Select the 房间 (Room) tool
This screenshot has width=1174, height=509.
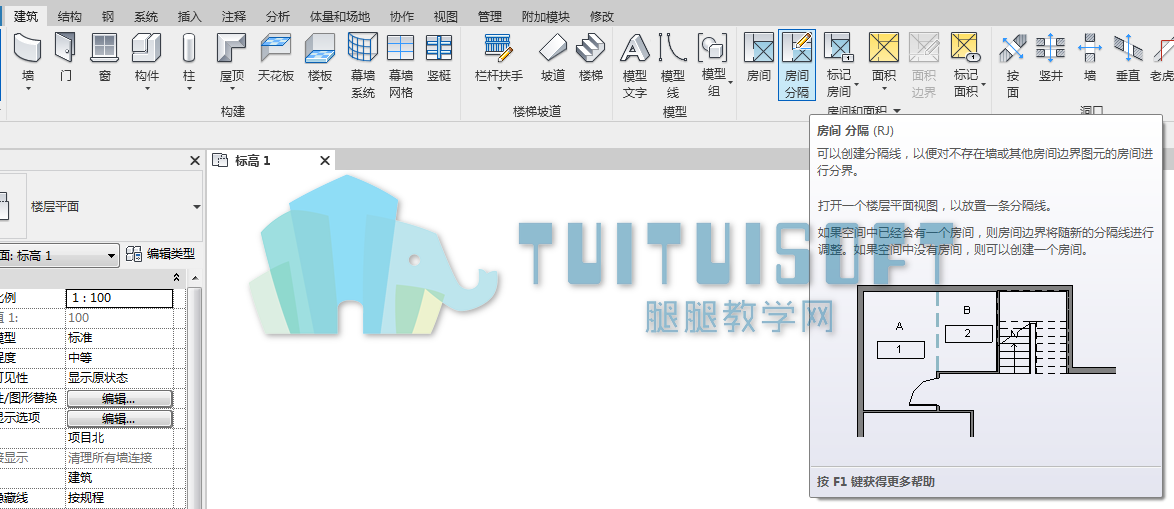tap(759, 58)
